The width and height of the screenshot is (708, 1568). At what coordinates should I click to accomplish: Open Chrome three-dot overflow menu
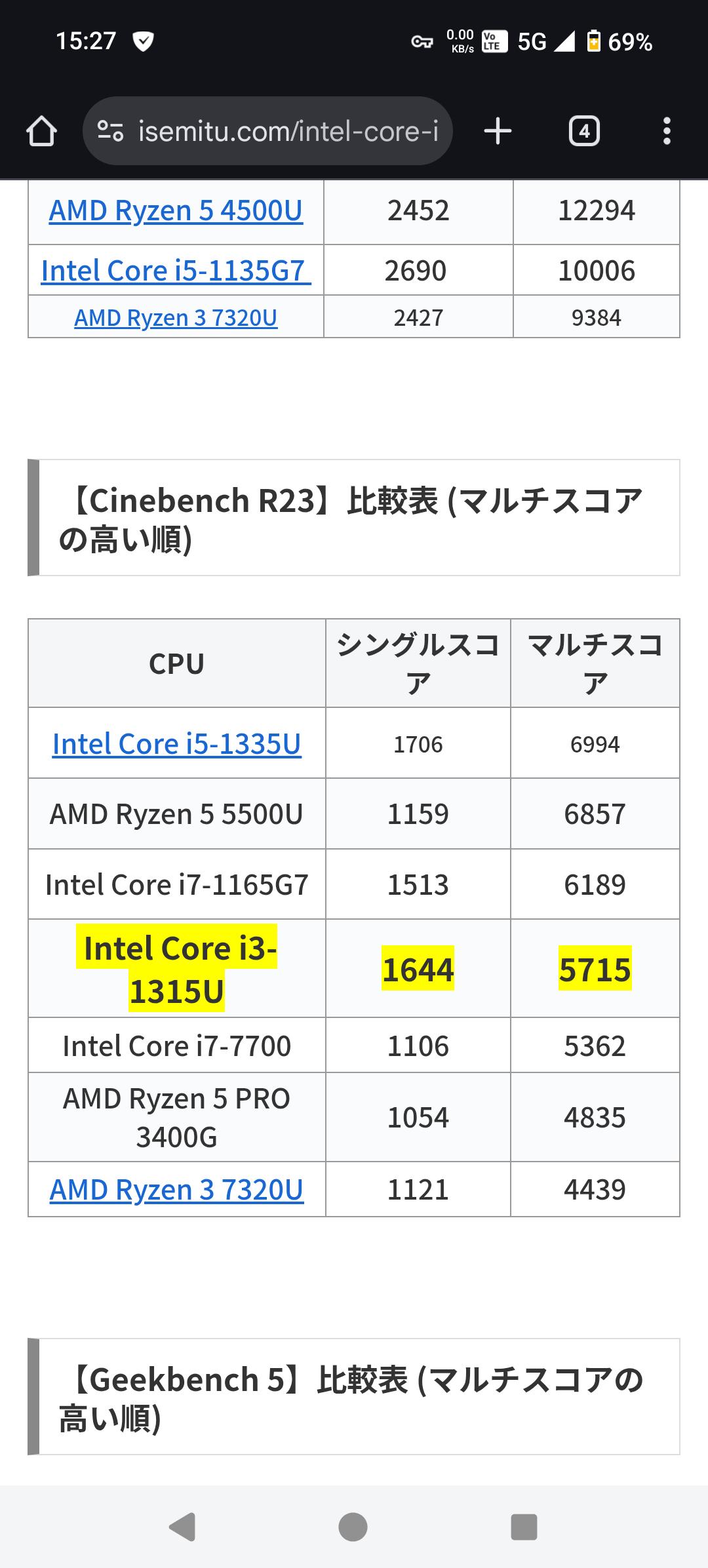click(667, 131)
